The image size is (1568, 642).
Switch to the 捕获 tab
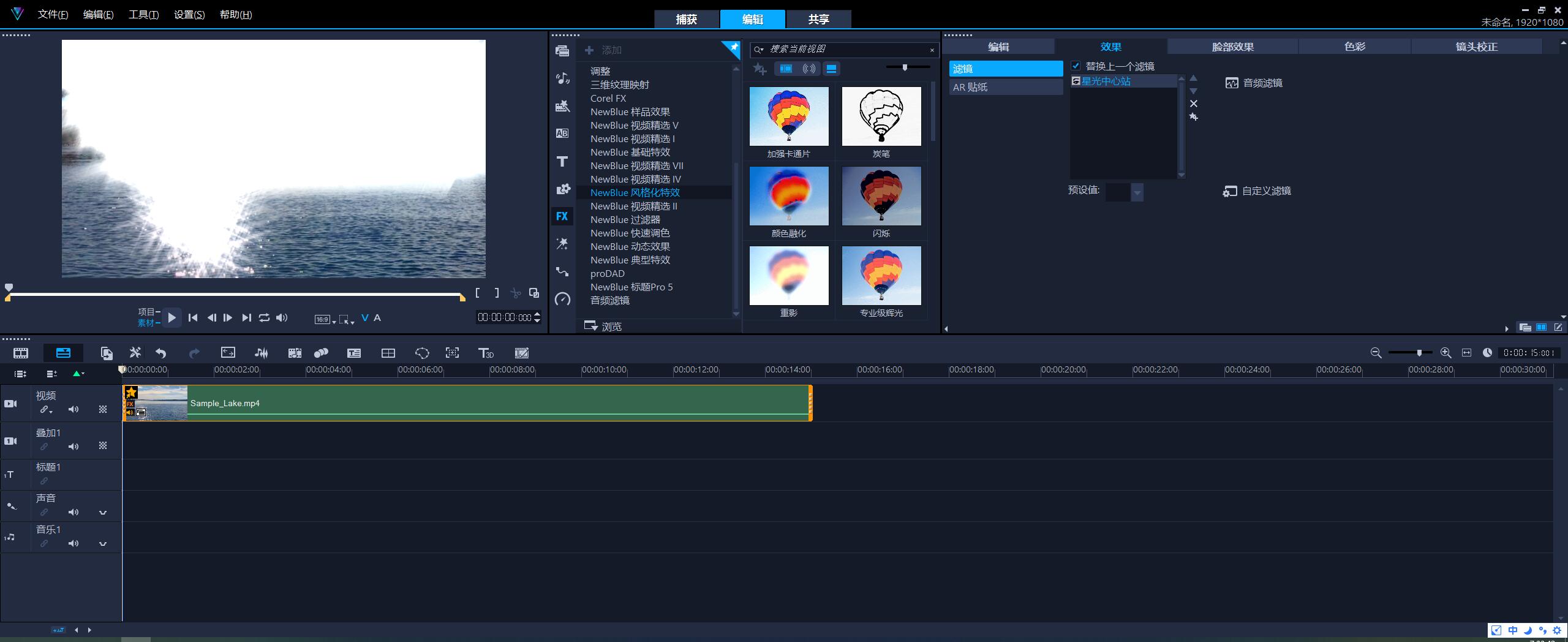coord(687,19)
